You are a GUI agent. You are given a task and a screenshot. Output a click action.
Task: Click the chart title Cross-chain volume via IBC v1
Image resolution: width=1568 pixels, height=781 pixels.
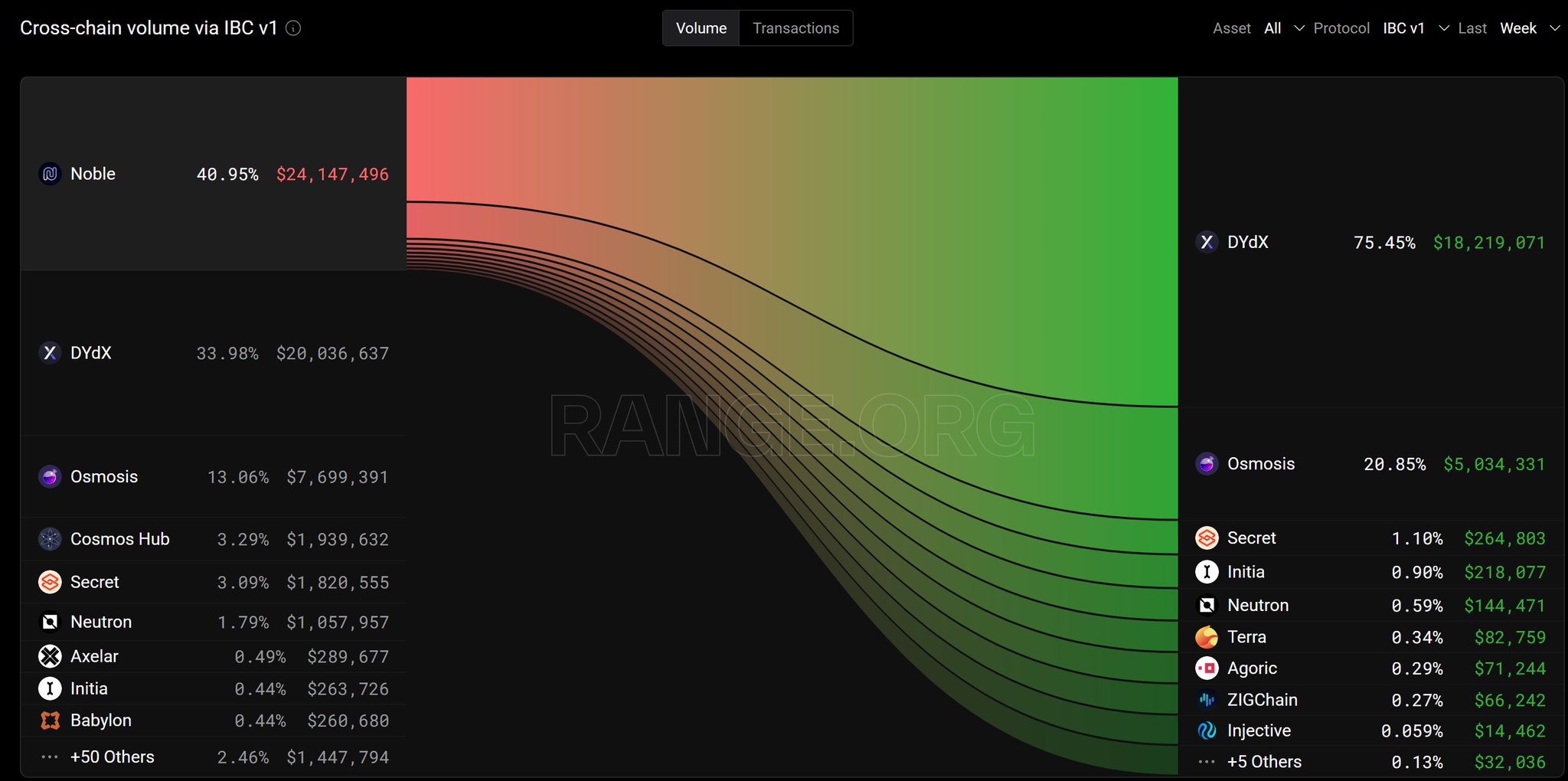pyautogui.click(x=149, y=28)
